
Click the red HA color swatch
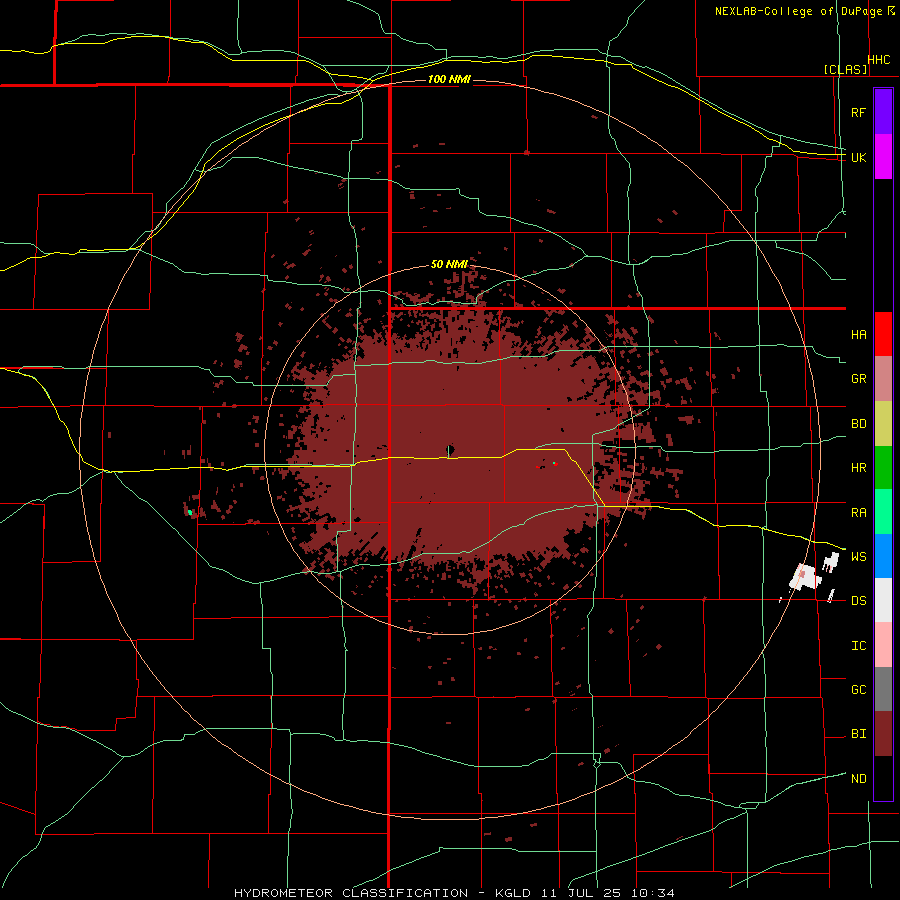click(x=883, y=334)
